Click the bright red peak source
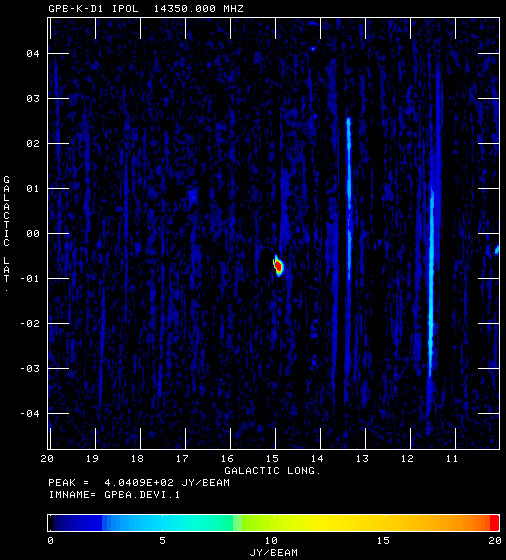Viewport: 506px width, 560px height. click(278, 266)
